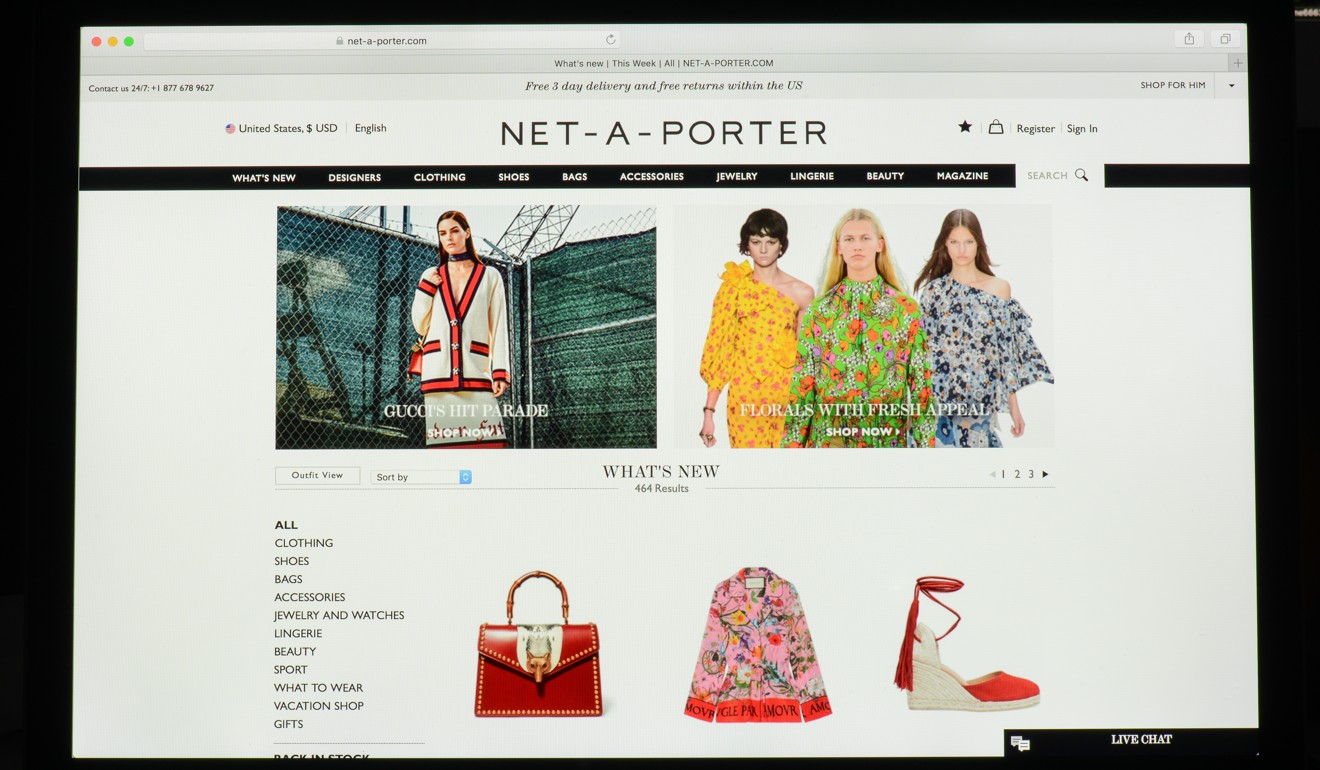1320x770 pixels.
Task: Show all tabs overview icon
Action: pos(1225,39)
